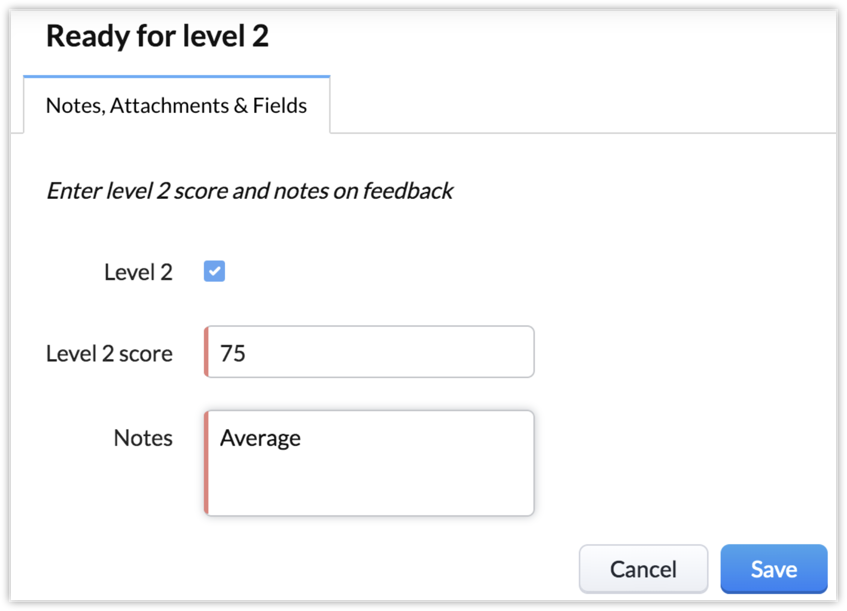Click the word "Attachments" in the tab label

(x=168, y=105)
